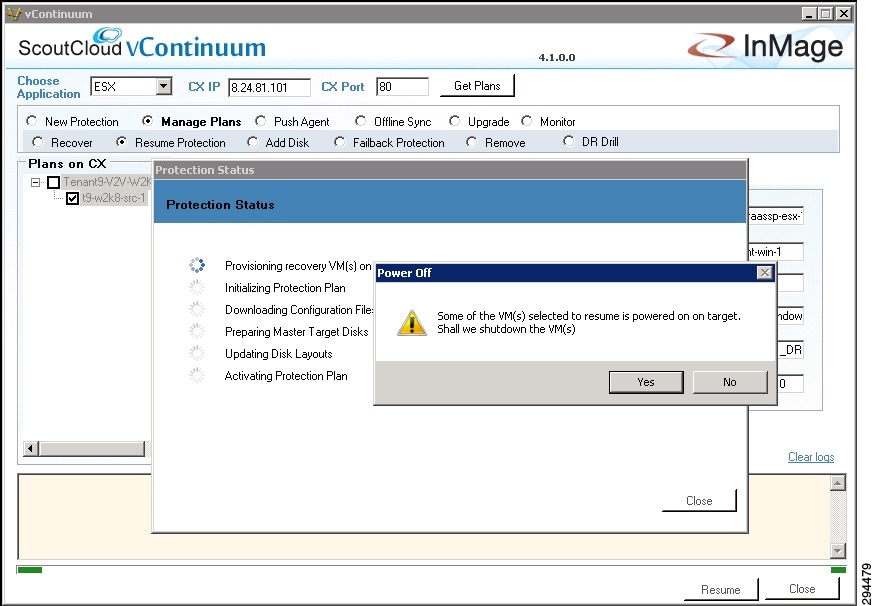This screenshot has height=606, width=872.
Task: Maximize the vContinuum window
Action: pyautogui.click(x=826, y=14)
